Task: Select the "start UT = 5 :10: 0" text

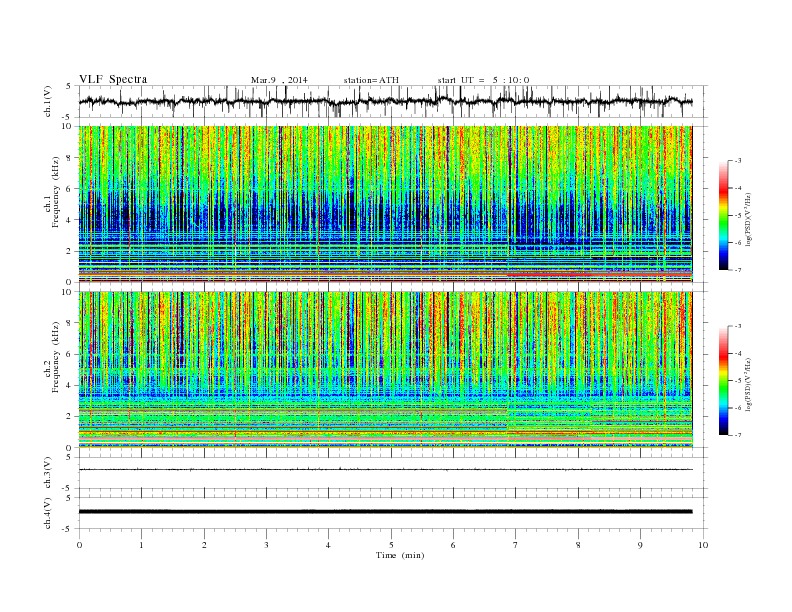Action: (483, 80)
